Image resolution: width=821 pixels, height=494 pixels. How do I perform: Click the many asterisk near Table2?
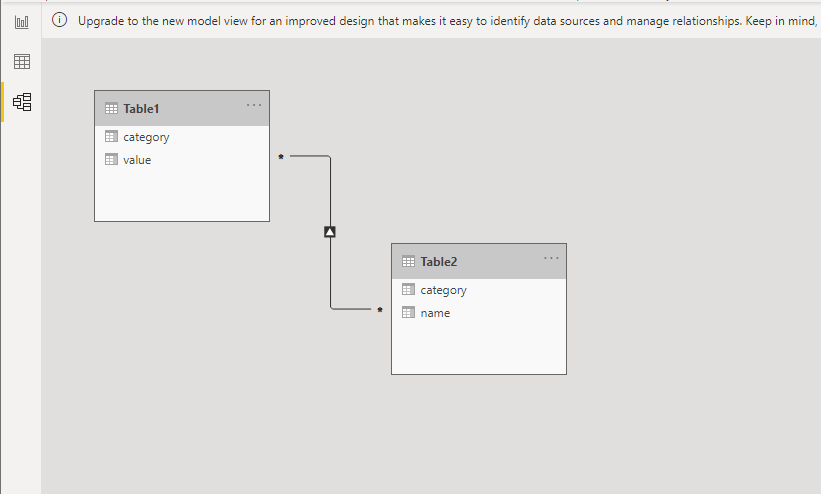click(380, 310)
